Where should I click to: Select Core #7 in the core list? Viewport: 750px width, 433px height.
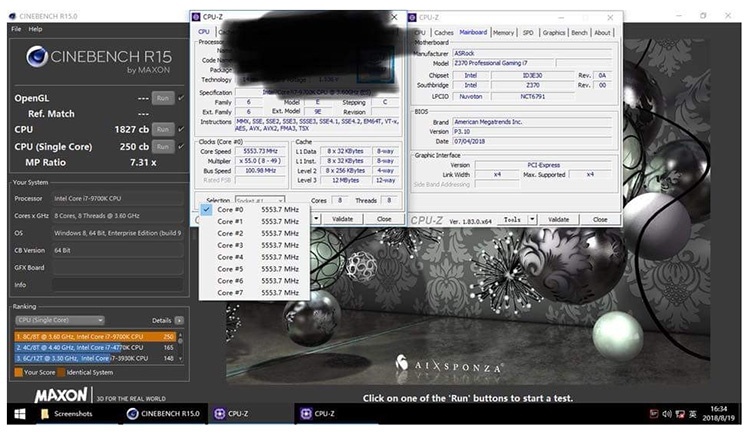click(254, 293)
